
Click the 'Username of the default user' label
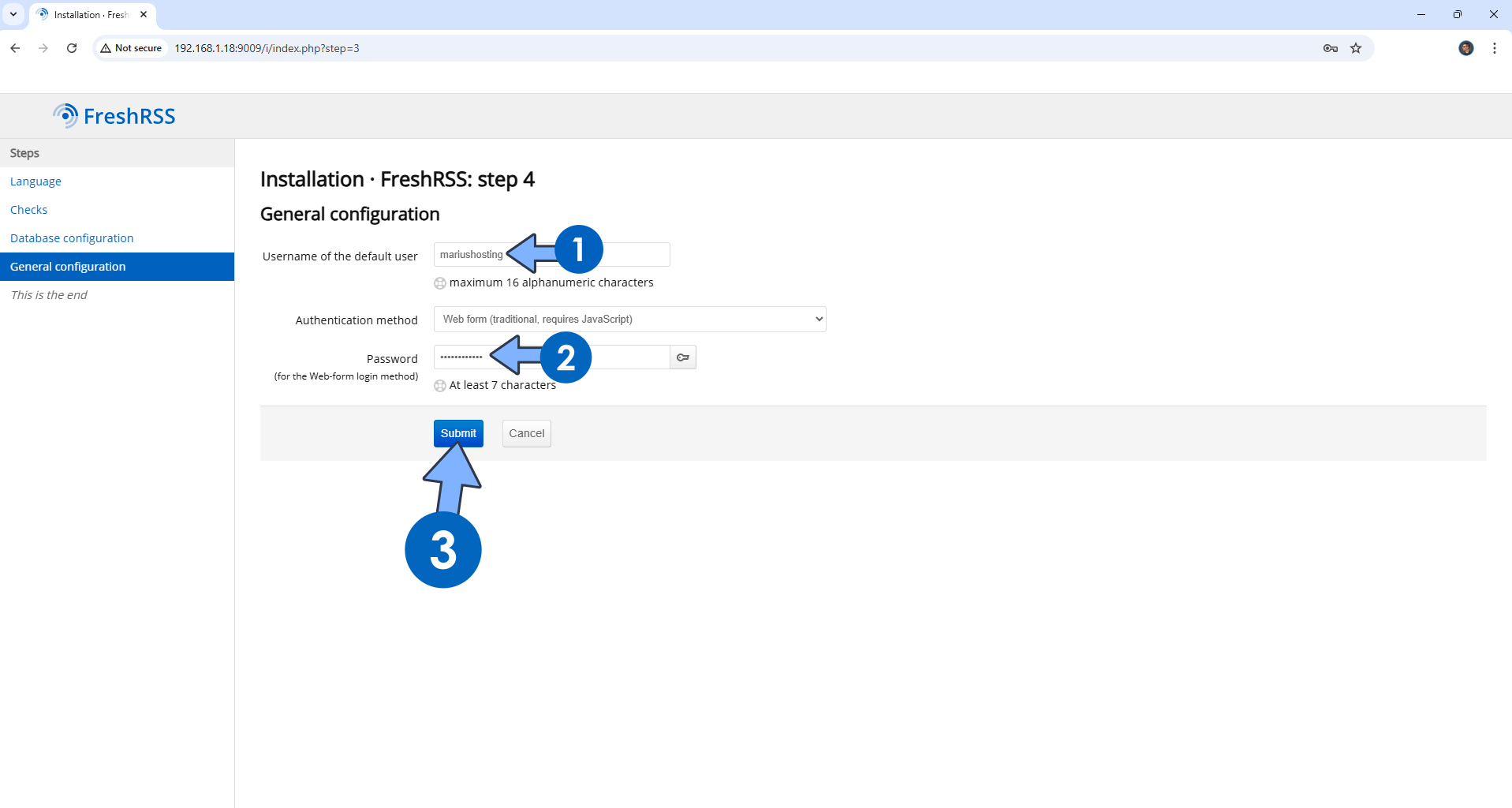[340, 256]
